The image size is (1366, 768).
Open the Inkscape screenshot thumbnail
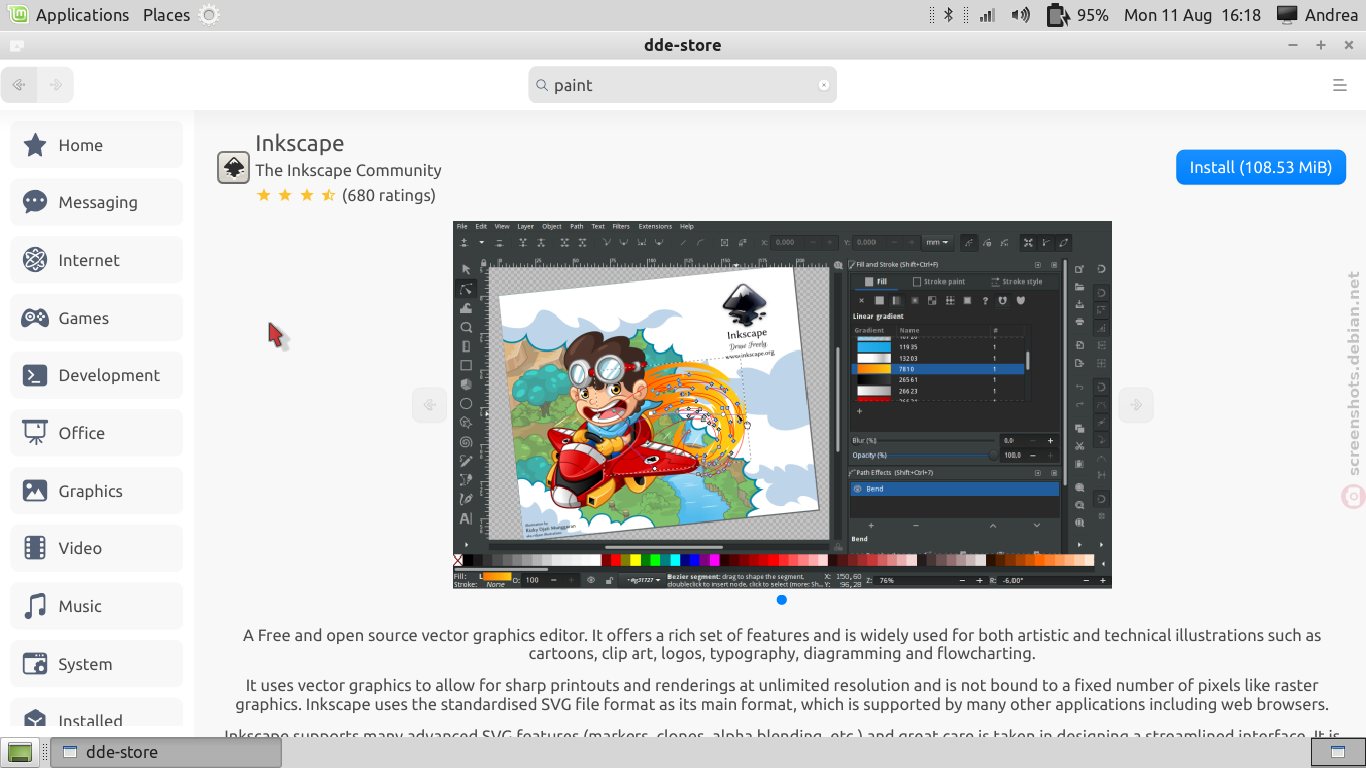(x=782, y=404)
